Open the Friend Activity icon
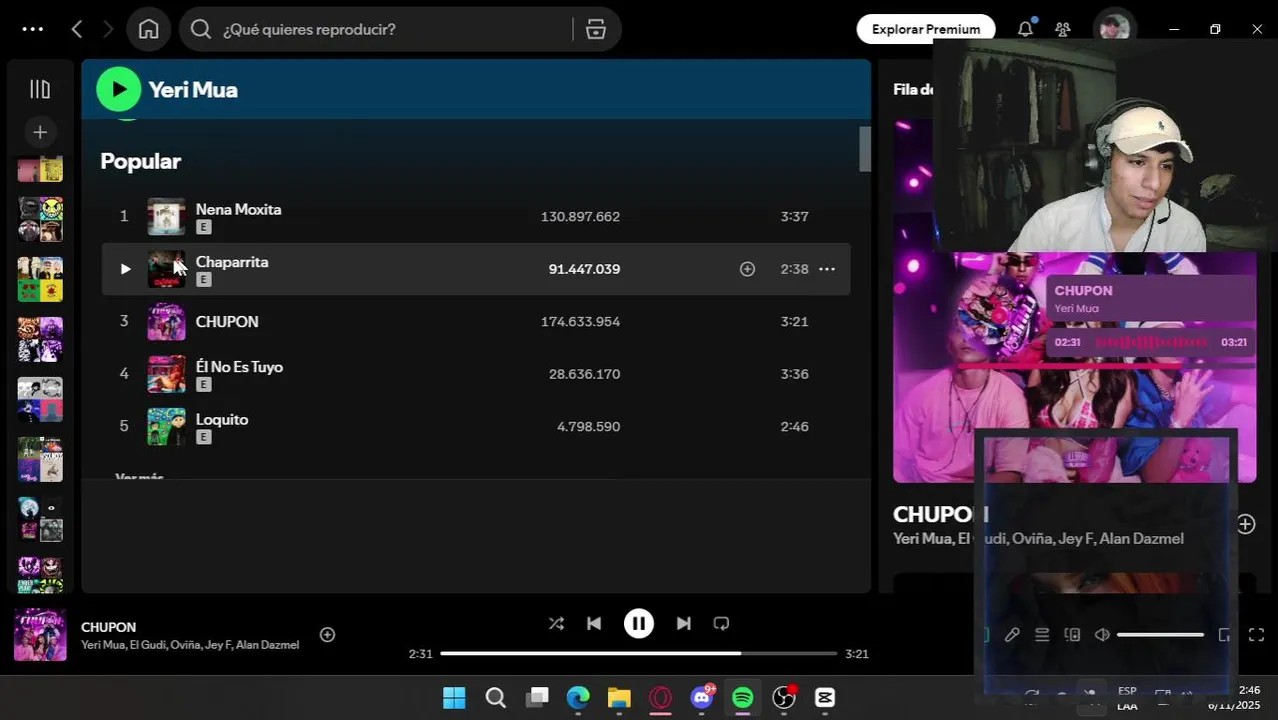The height and width of the screenshot is (720, 1278). tap(1063, 29)
